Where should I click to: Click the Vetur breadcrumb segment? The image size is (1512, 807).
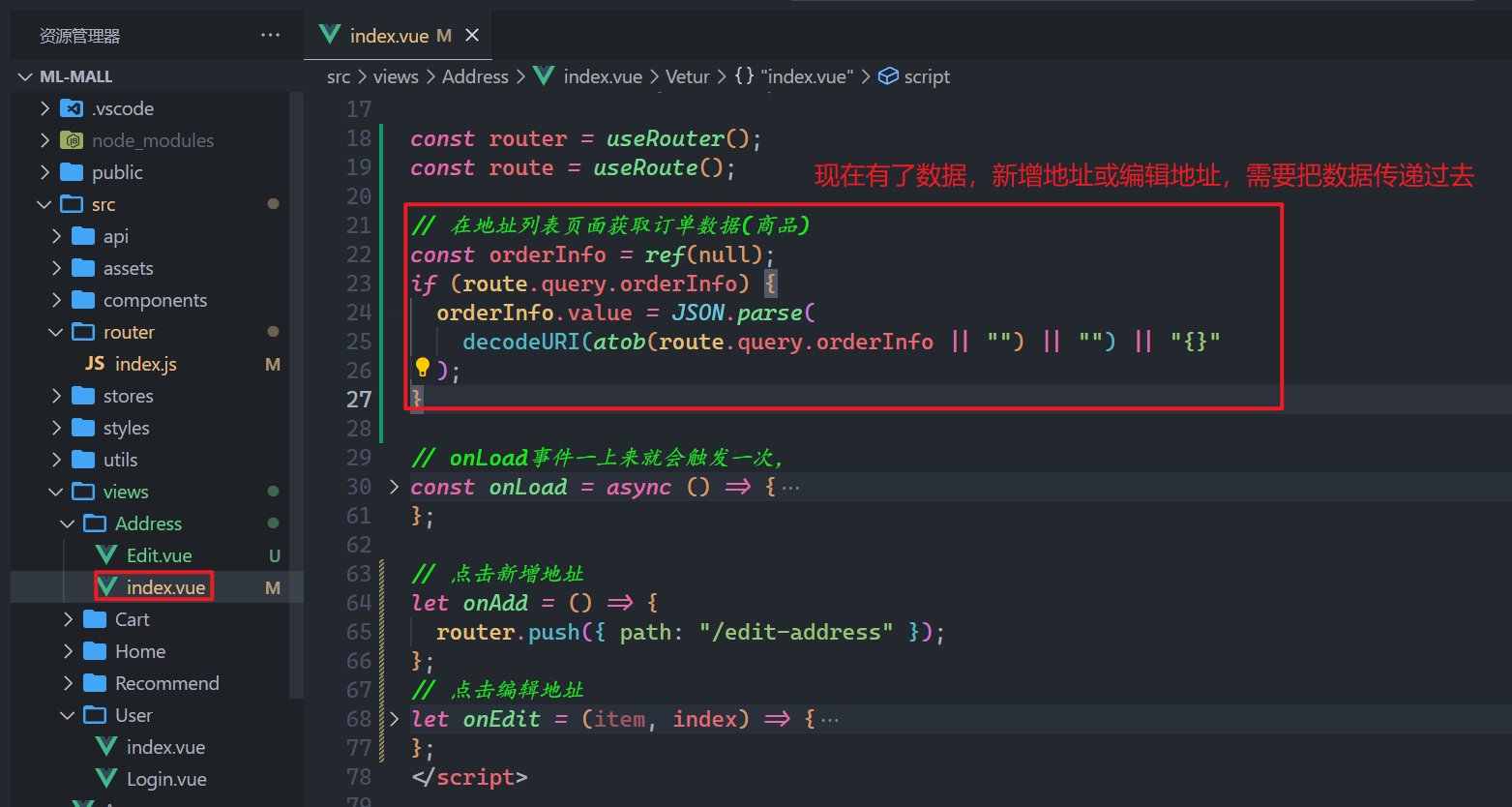tap(688, 76)
